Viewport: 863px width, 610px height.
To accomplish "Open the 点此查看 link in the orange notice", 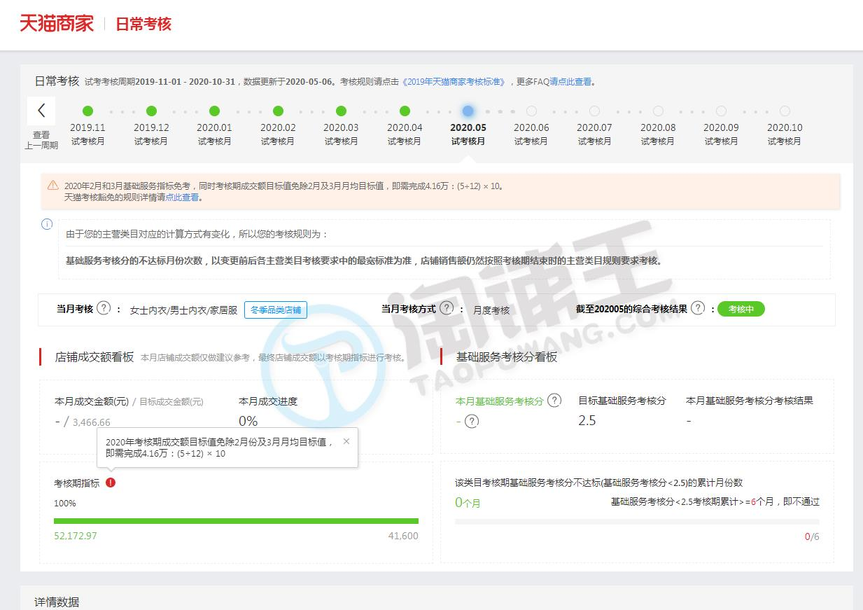I will point(182,197).
